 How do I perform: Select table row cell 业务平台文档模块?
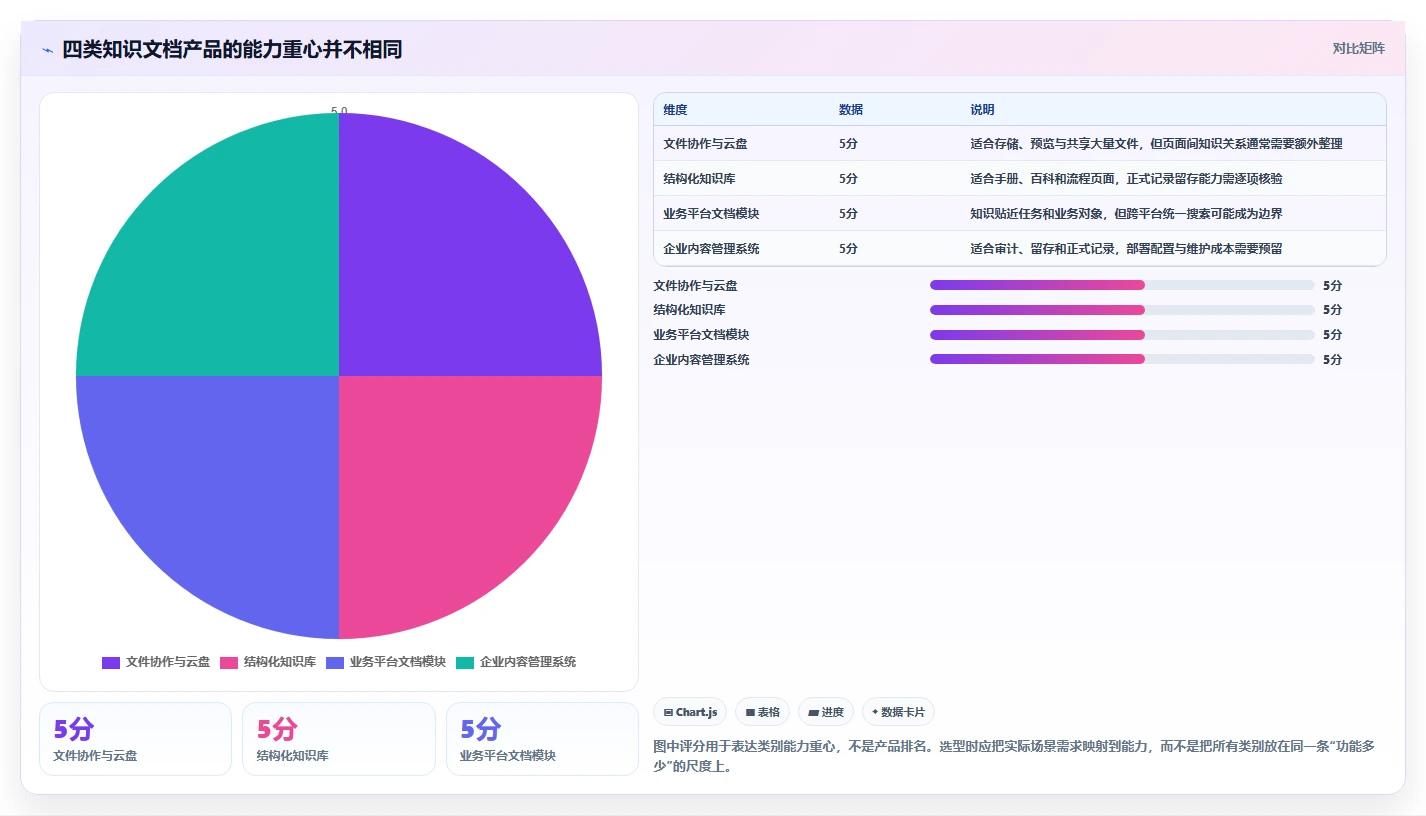pos(711,214)
